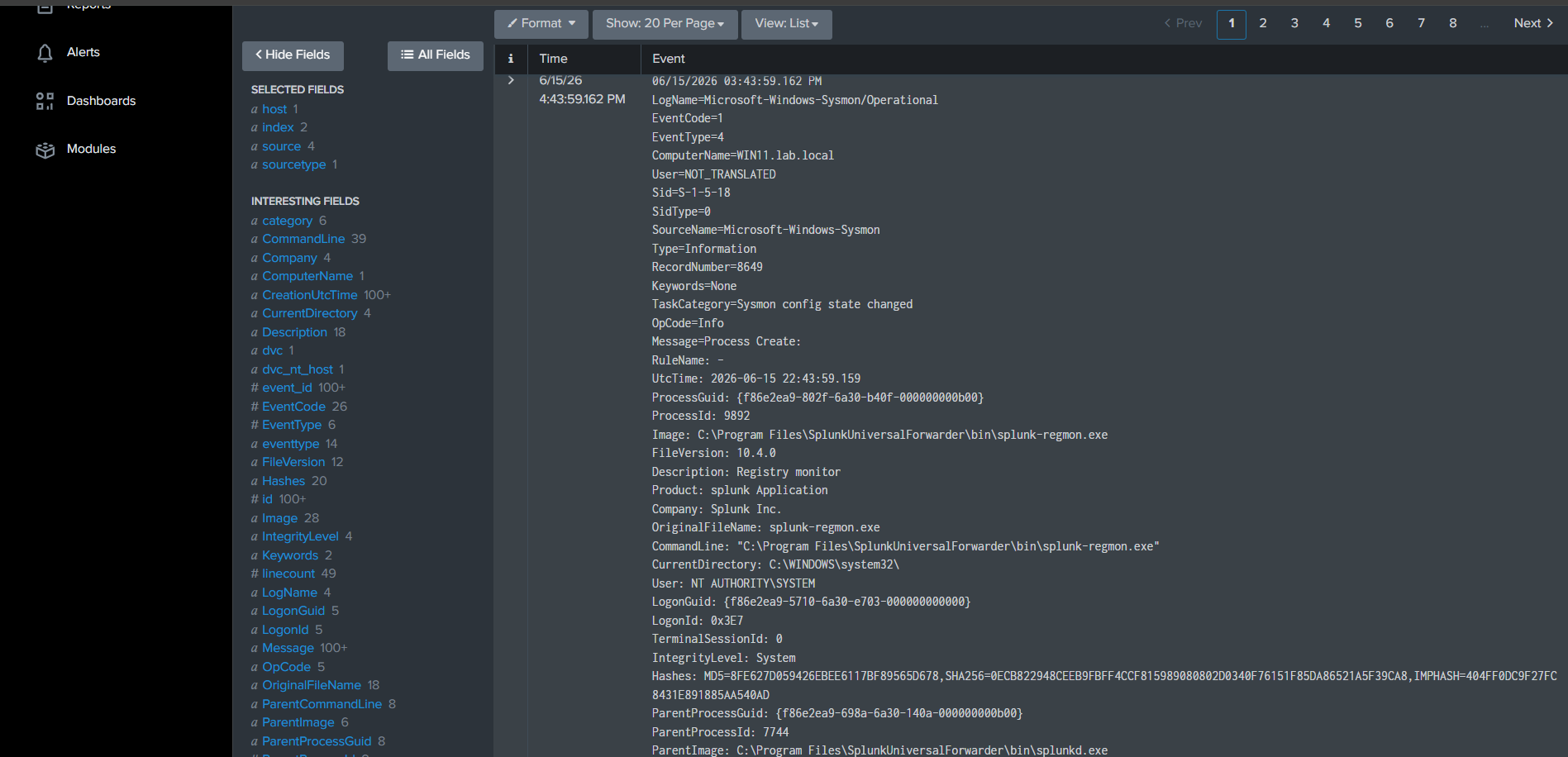Go to results page 4
The height and width of the screenshot is (757, 1568).
(x=1326, y=24)
